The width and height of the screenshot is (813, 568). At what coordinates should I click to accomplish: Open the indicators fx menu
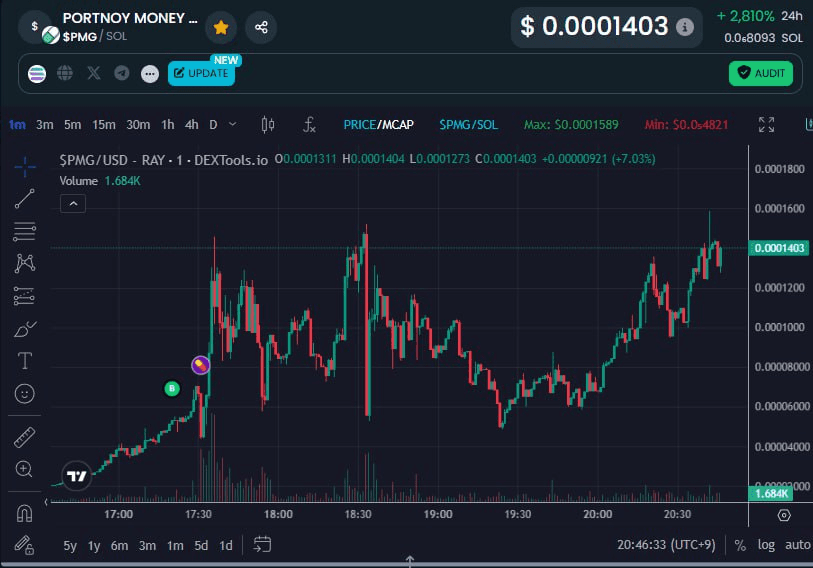pyautogui.click(x=309, y=124)
